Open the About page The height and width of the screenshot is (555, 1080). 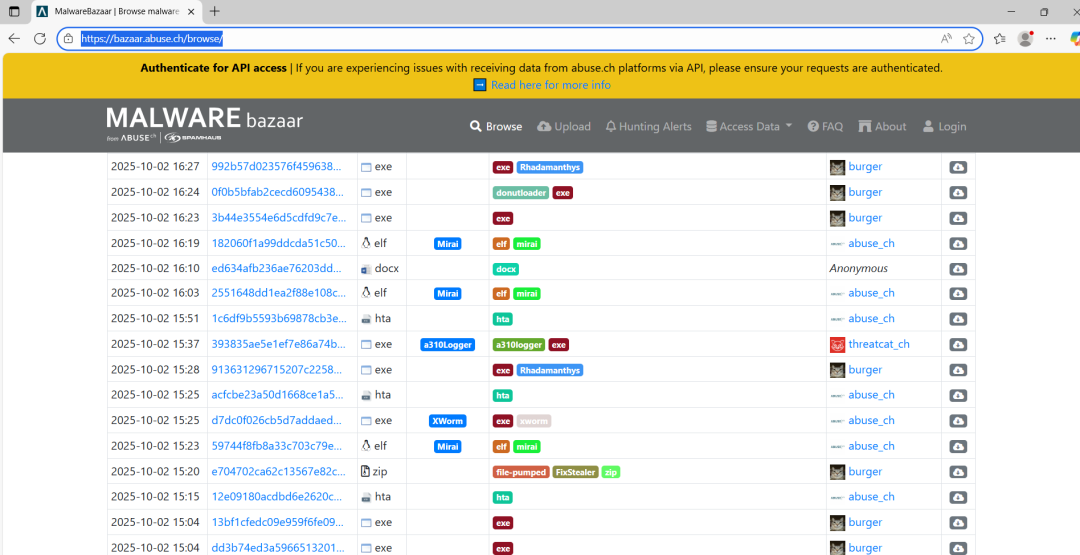882,127
